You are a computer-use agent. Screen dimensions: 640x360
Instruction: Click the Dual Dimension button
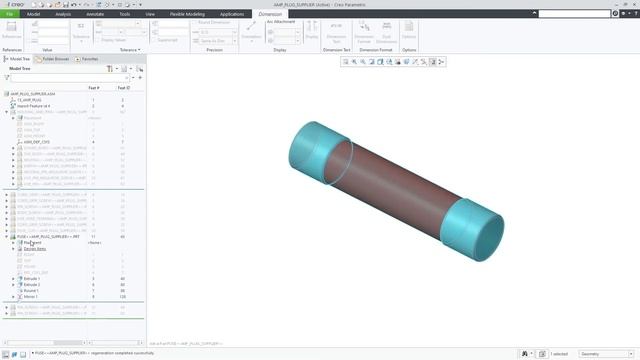coord(386,33)
